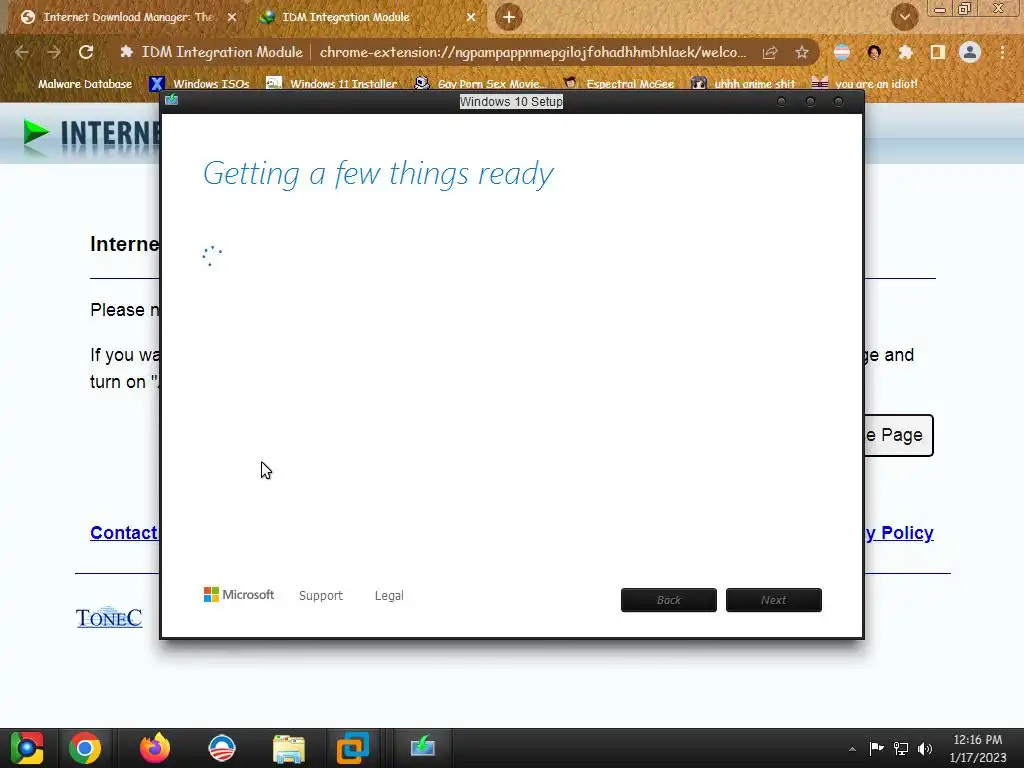1024x768 pixels.
Task: Open the Windows Setup taskbar icon
Action: pyautogui.click(x=423, y=748)
